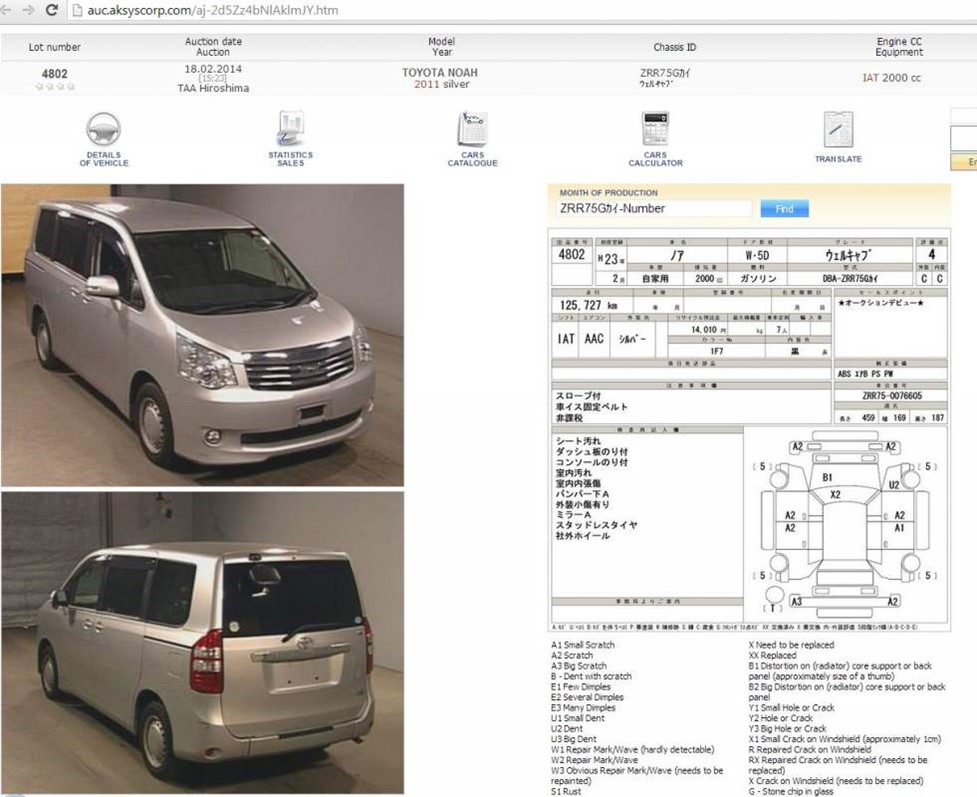Click auction date 18.02.2014

tap(213, 69)
